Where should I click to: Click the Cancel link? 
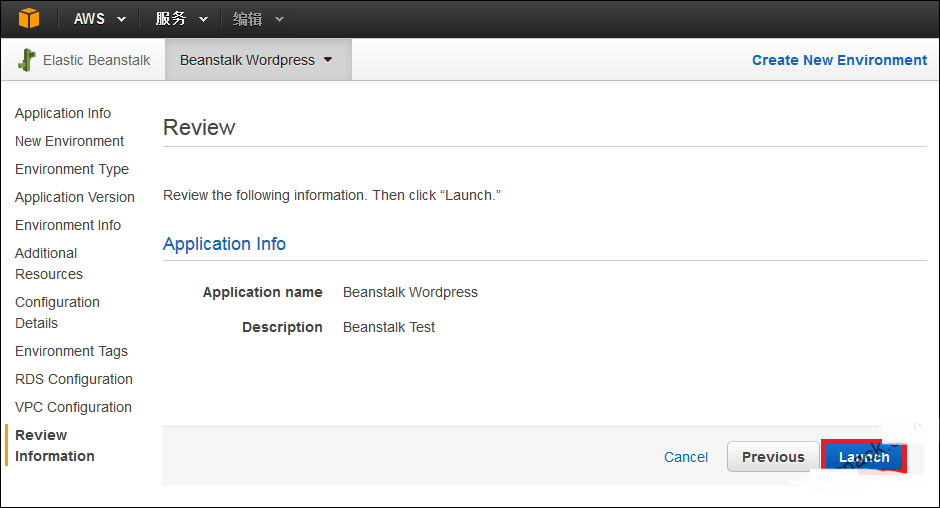(686, 457)
